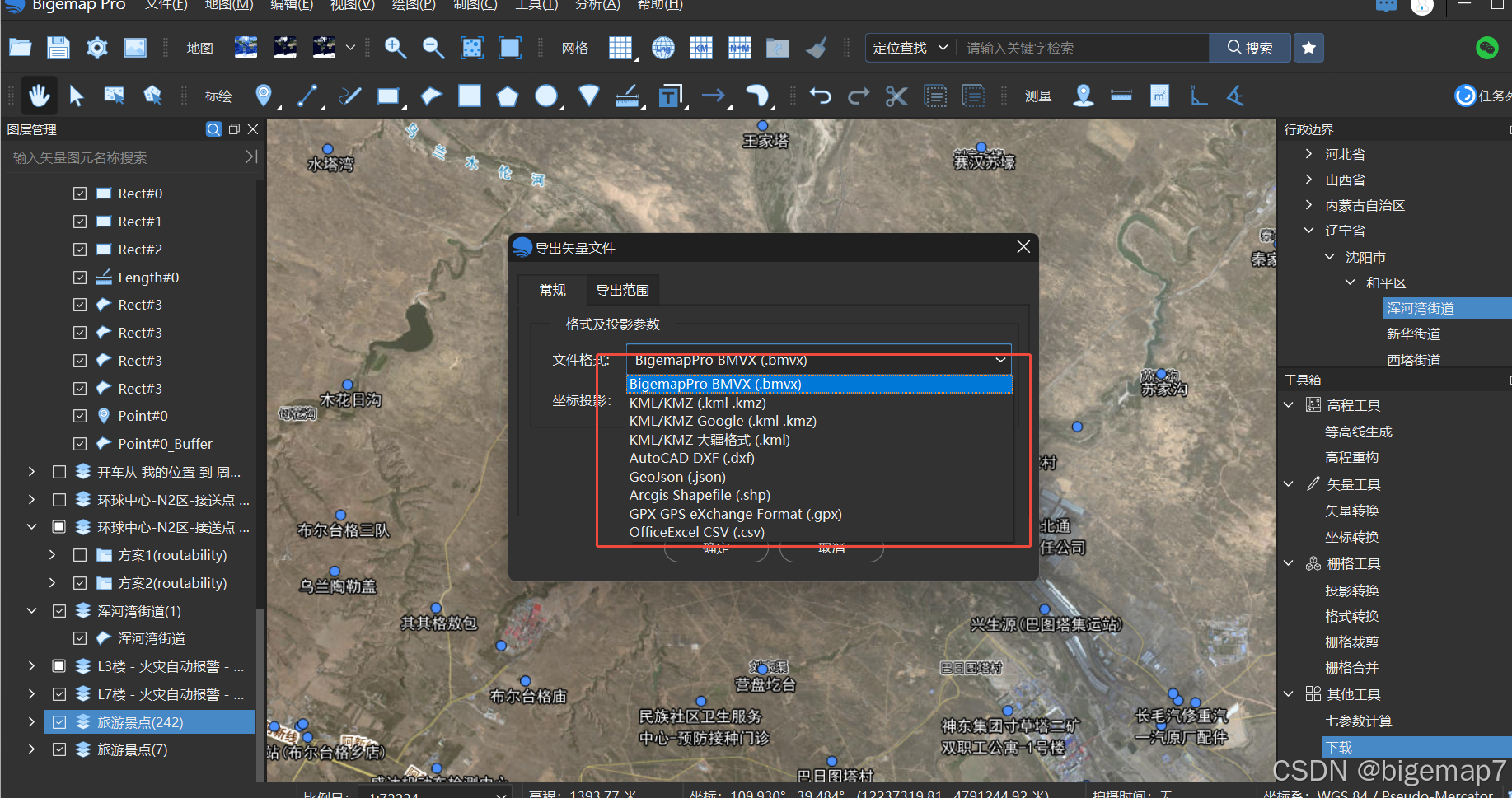
Task: Click the globe longitude/latitude grid icon
Action: pyautogui.click(x=663, y=48)
